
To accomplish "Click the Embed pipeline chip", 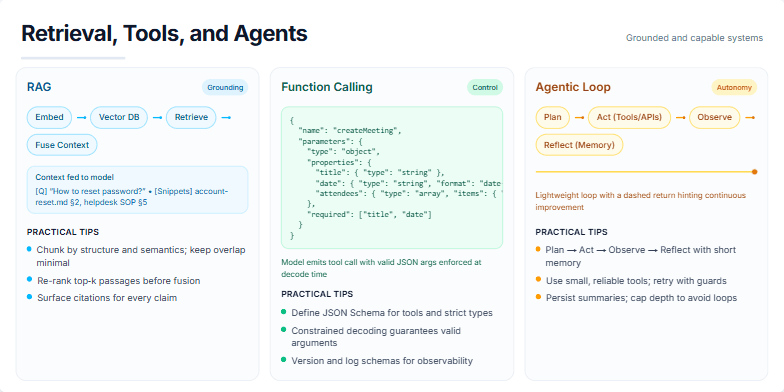I will pyautogui.click(x=50, y=118).
